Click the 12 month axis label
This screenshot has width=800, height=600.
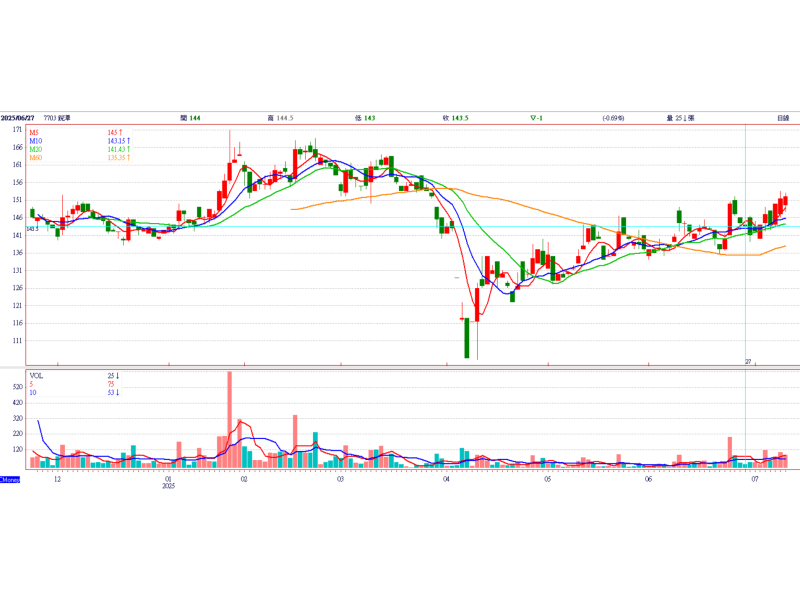pyautogui.click(x=57, y=479)
